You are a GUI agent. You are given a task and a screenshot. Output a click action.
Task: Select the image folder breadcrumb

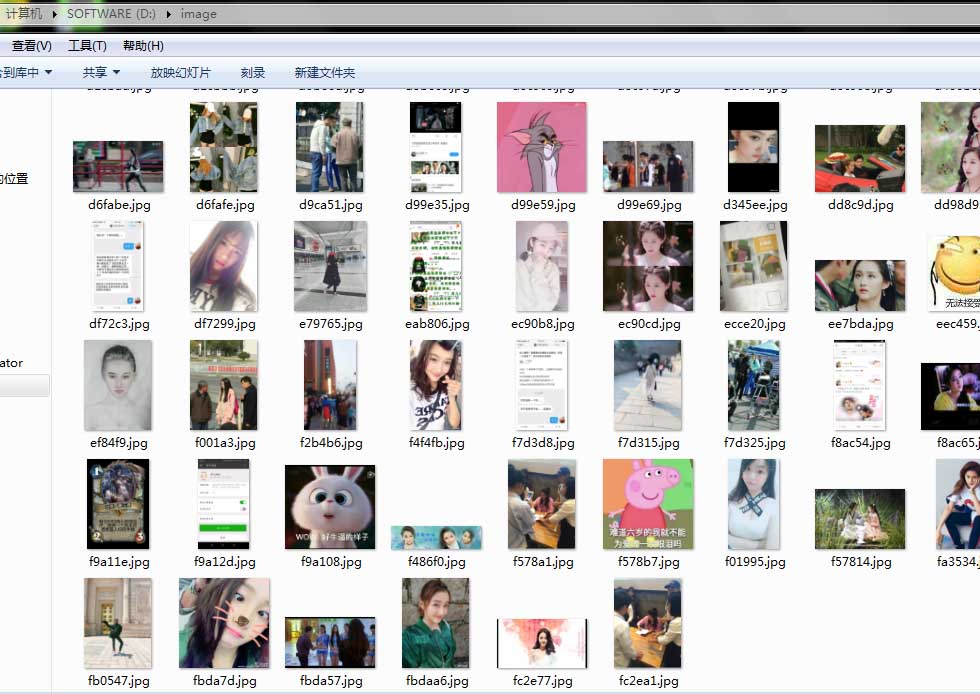coord(199,14)
